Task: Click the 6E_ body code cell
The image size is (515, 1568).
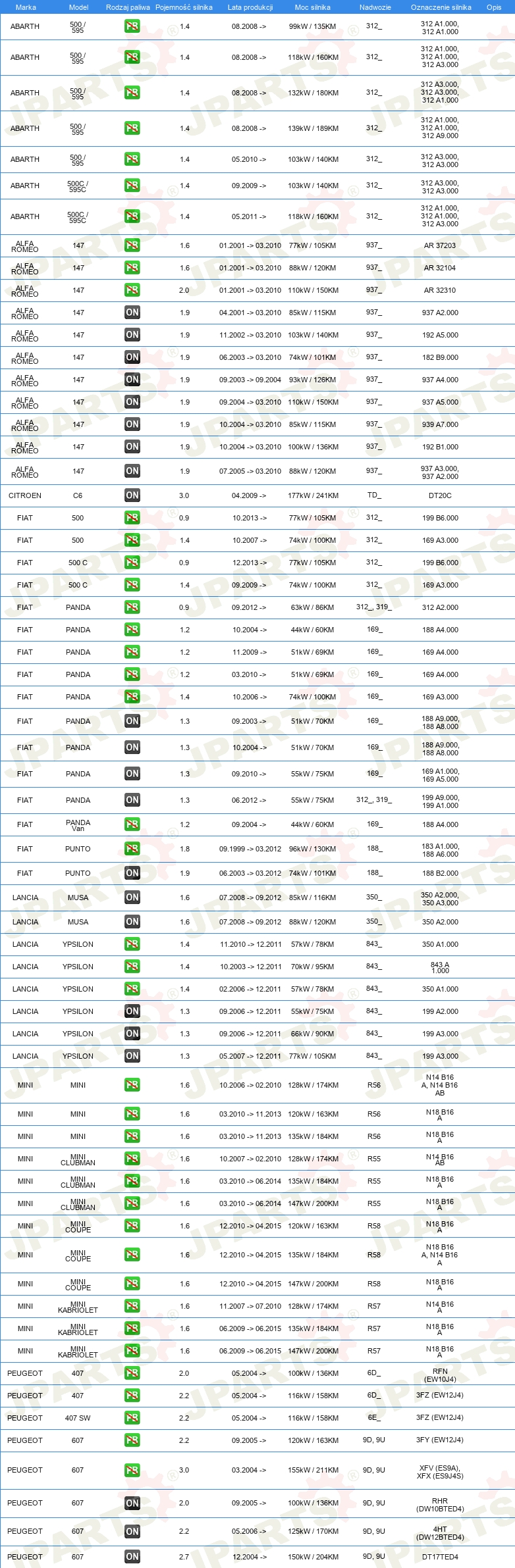Action: tap(374, 1418)
